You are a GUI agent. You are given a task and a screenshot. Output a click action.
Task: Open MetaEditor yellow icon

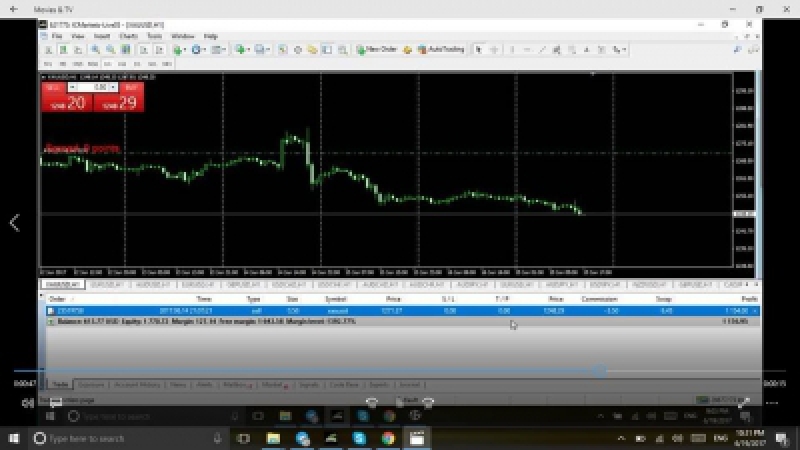(407, 50)
